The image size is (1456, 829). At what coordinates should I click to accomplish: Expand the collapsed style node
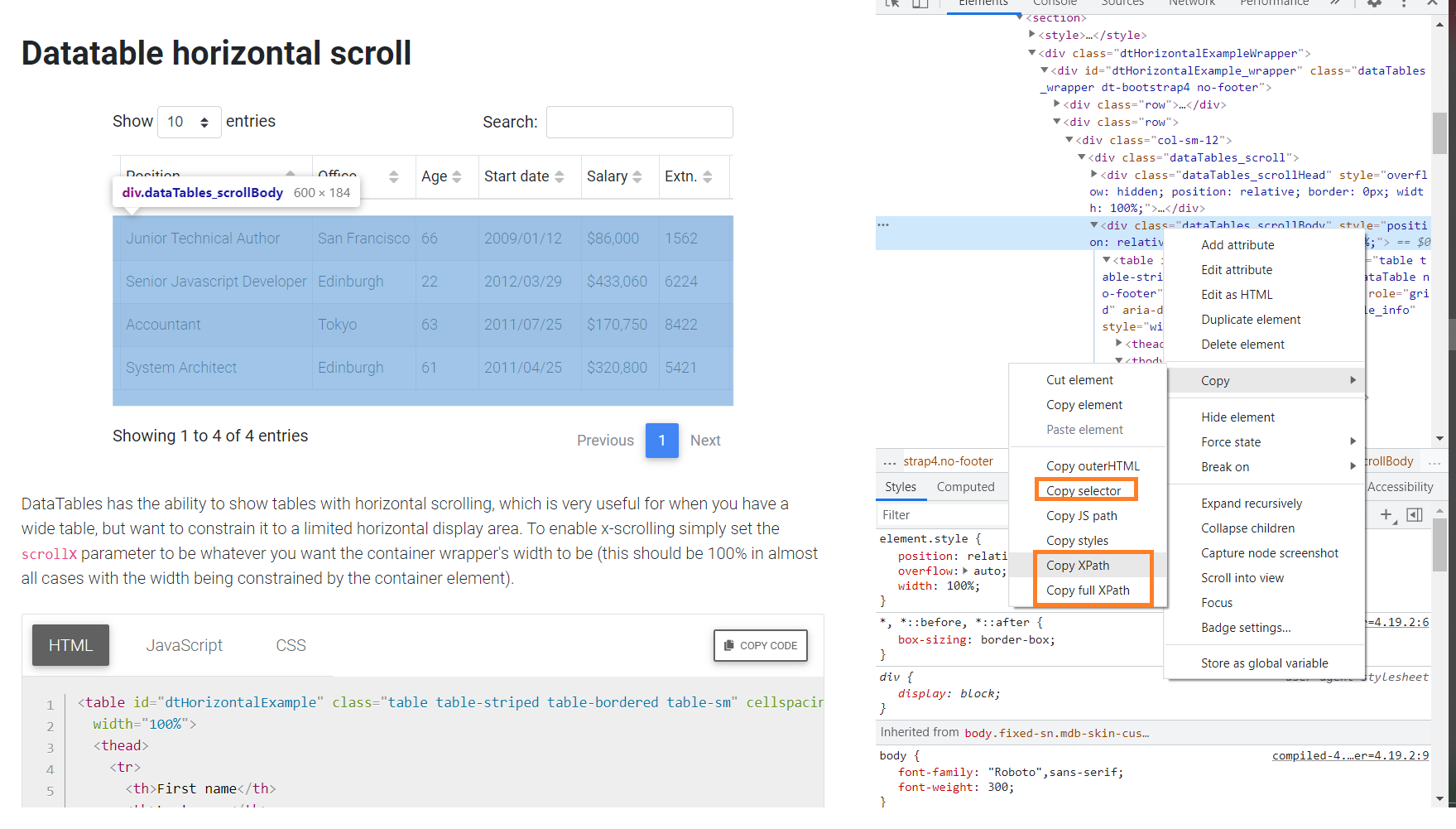click(1032, 35)
